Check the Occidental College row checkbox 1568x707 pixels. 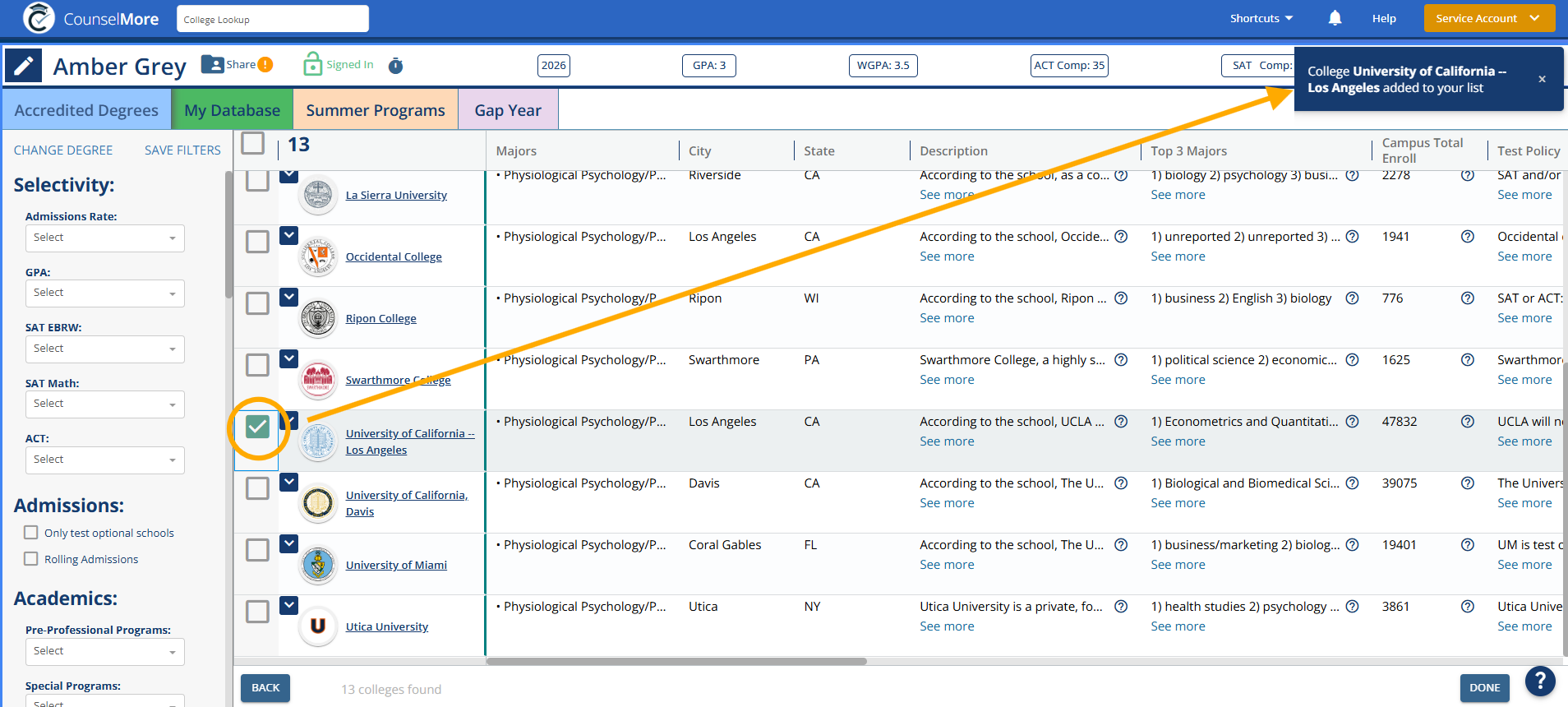257,242
